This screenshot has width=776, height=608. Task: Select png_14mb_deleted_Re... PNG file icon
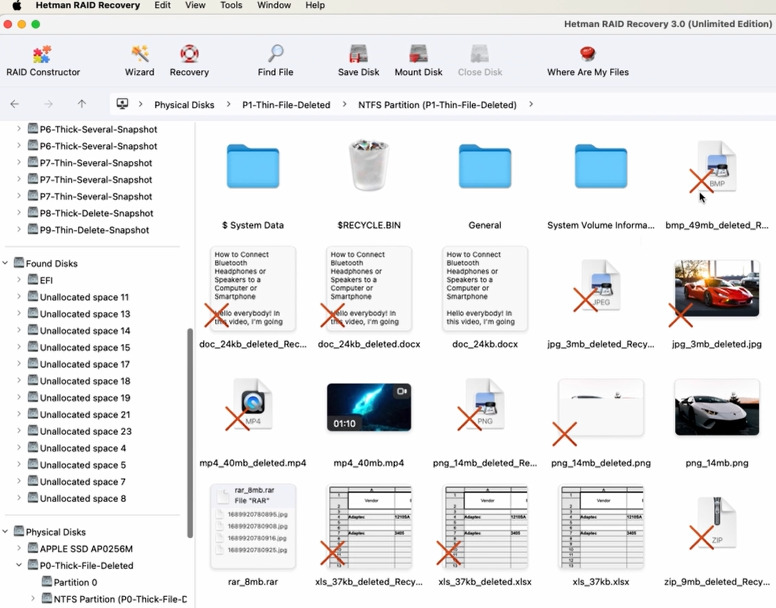485,405
